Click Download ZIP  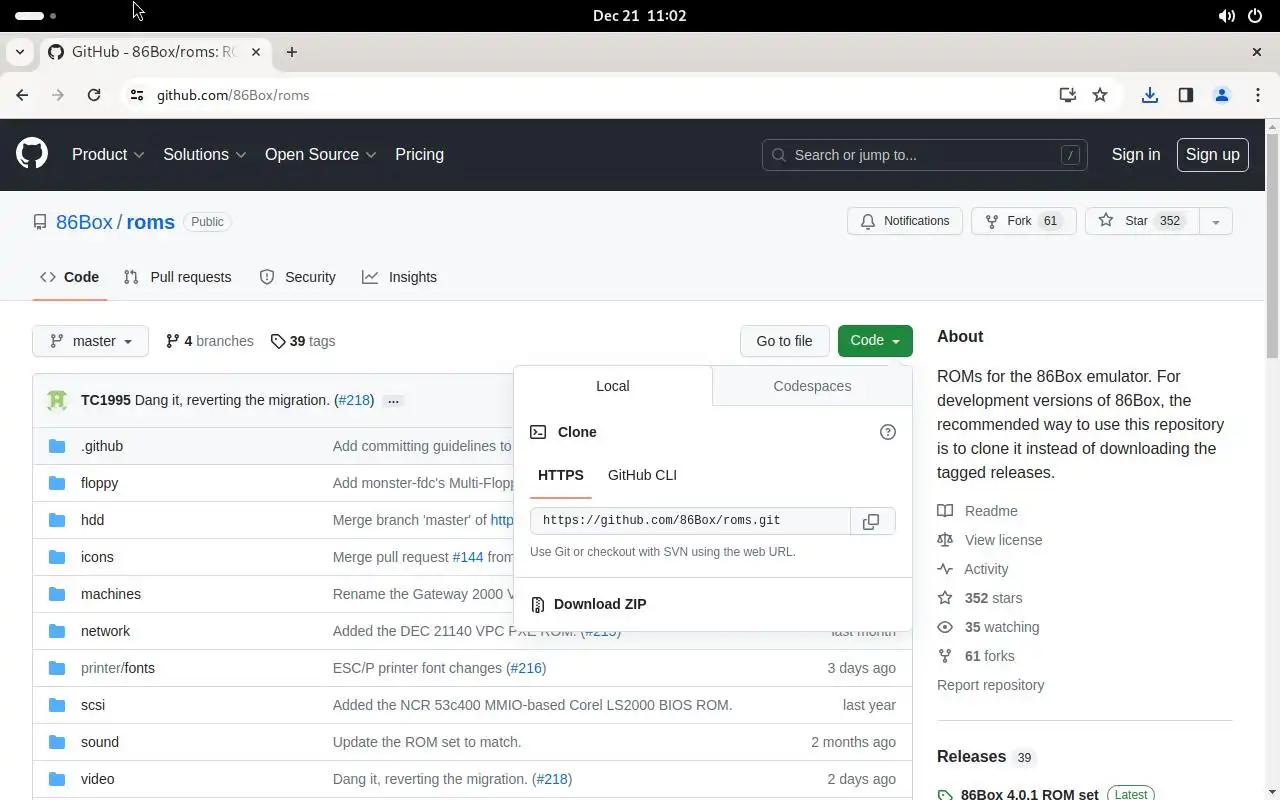[600, 604]
